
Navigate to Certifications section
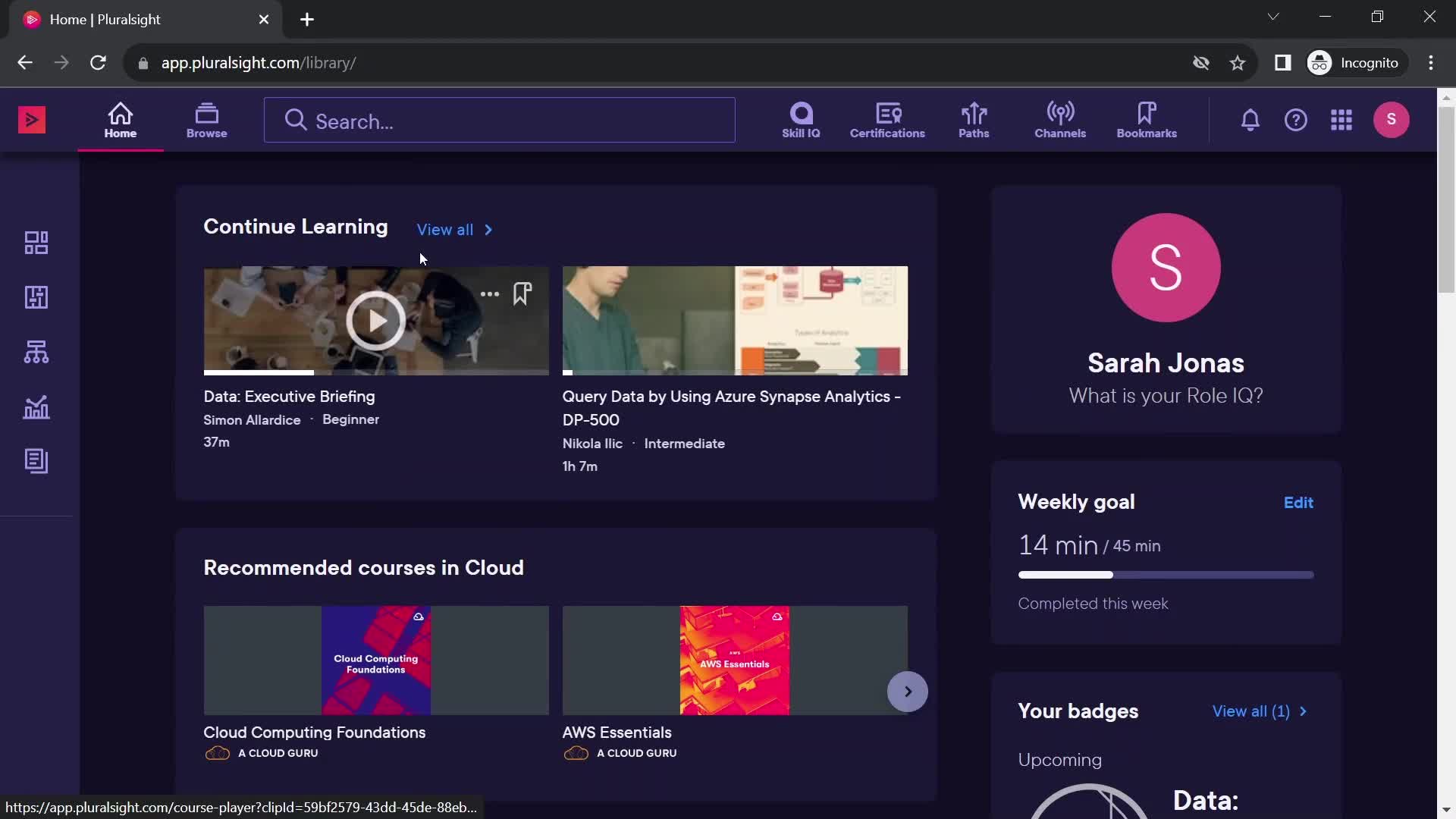[887, 119]
